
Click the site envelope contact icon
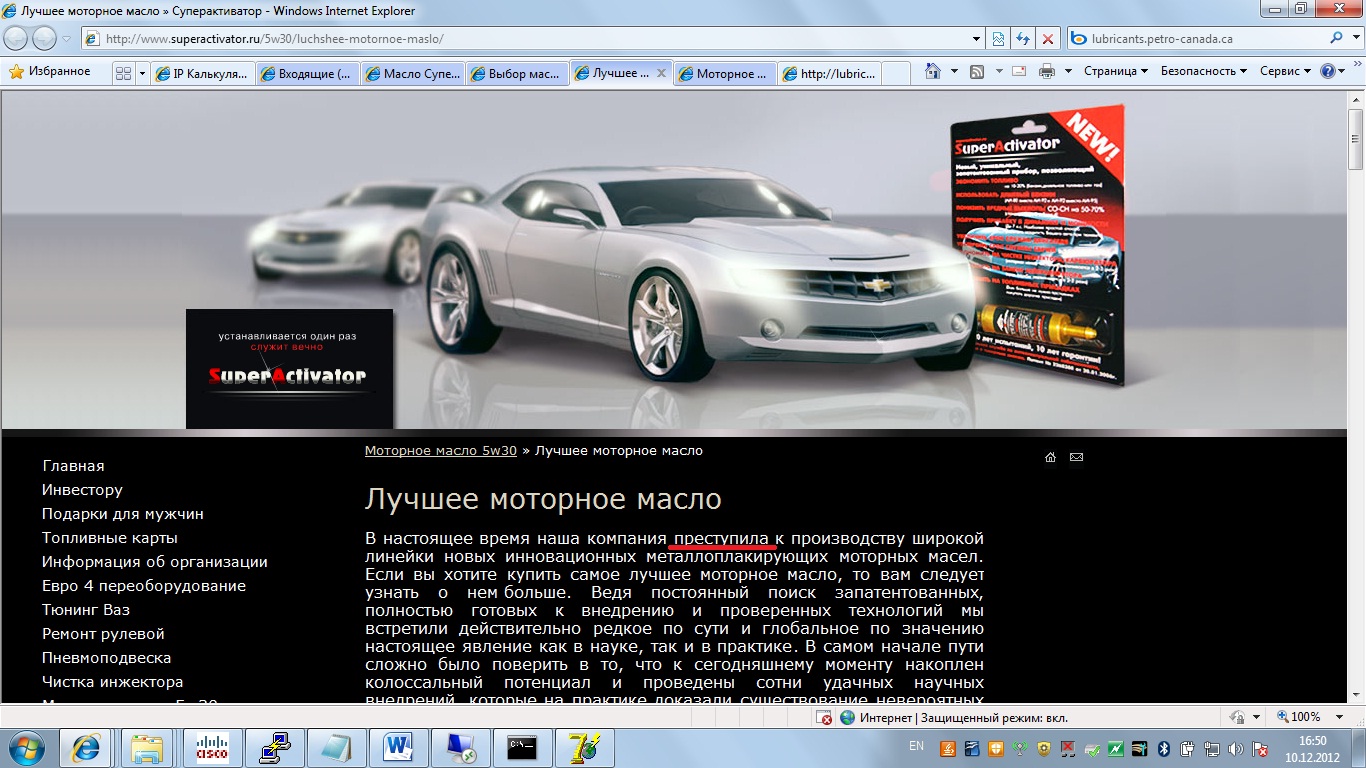point(1076,457)
